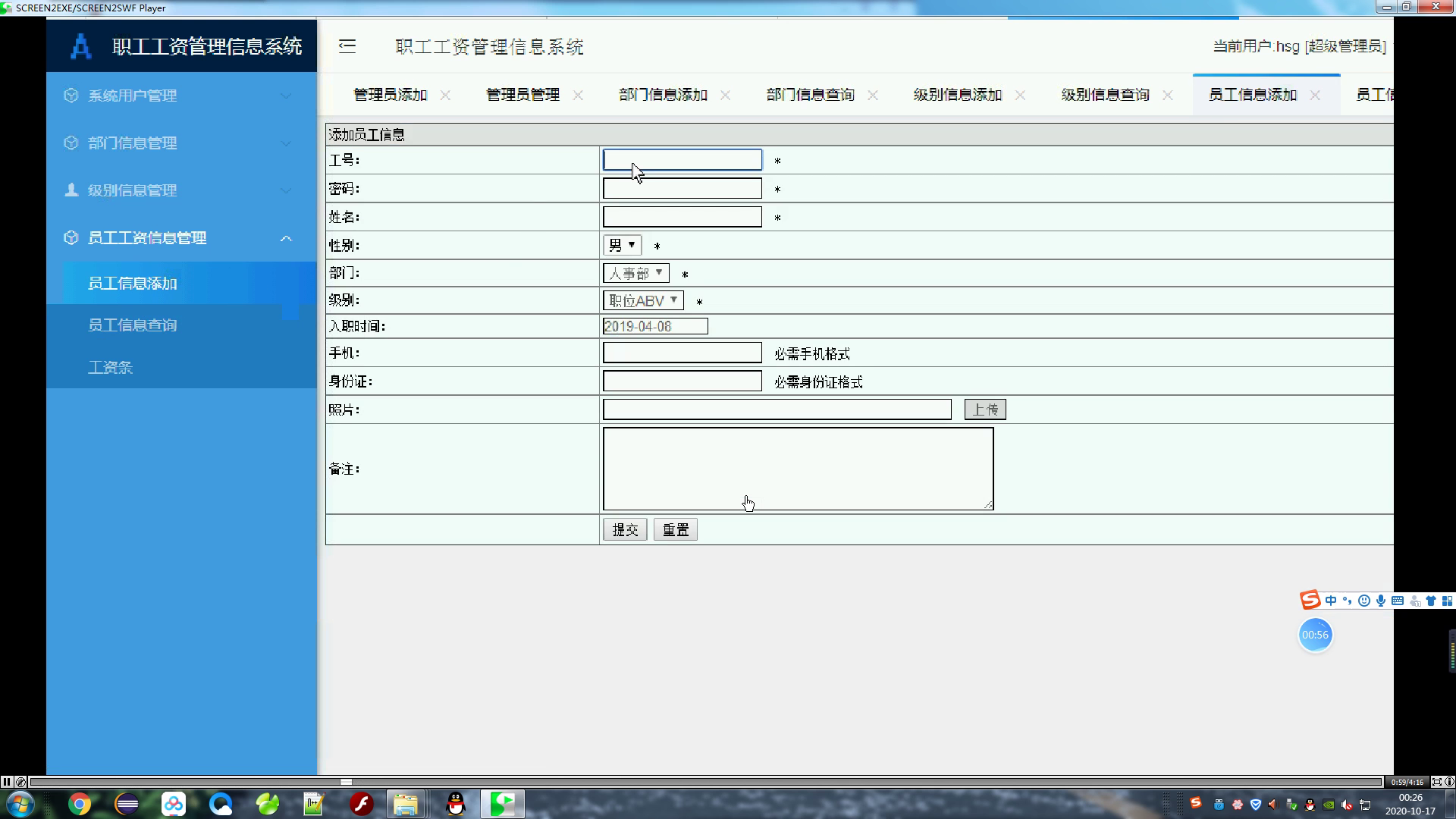
Task: Close the 部门信息查询 tab
Action: pyautogui.click(x=873, y=95)
